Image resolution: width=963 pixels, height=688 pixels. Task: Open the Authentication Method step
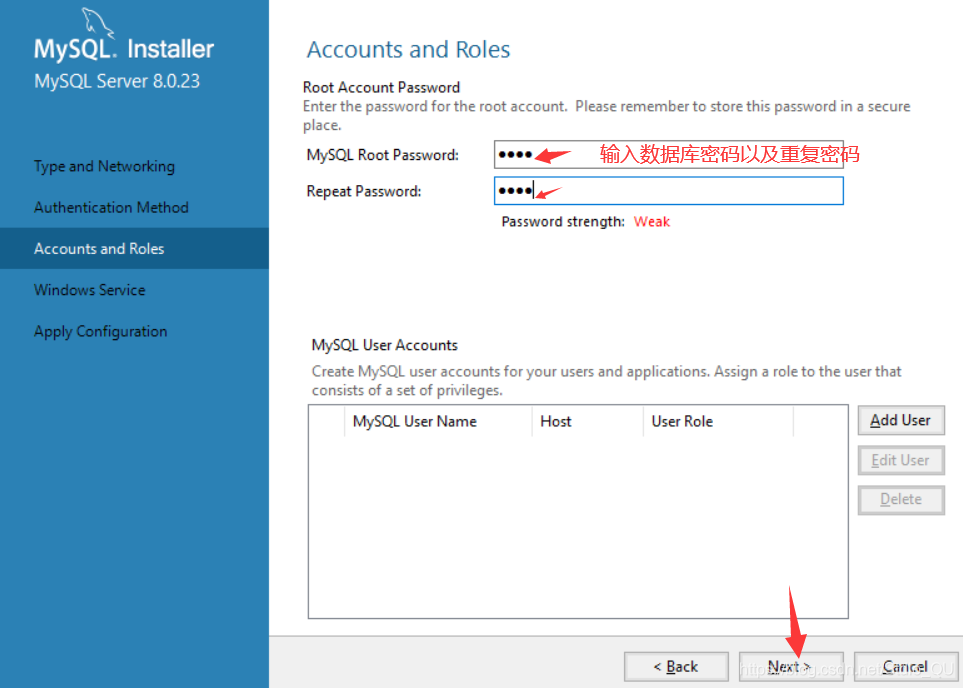point(111,208)
